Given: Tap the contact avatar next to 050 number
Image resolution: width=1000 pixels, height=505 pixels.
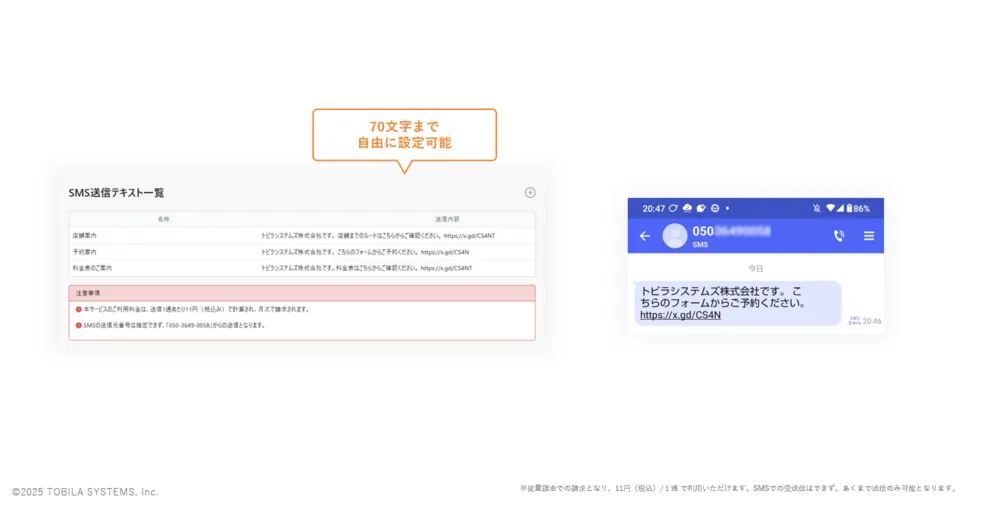Looking at the screenshot, I should [x=675, y=236].
